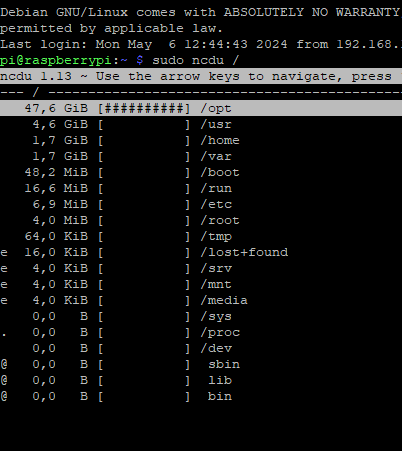Click the 6,9 MiB size value
The height and width of the screenshot is (451, 402).
tap(60, 204)
